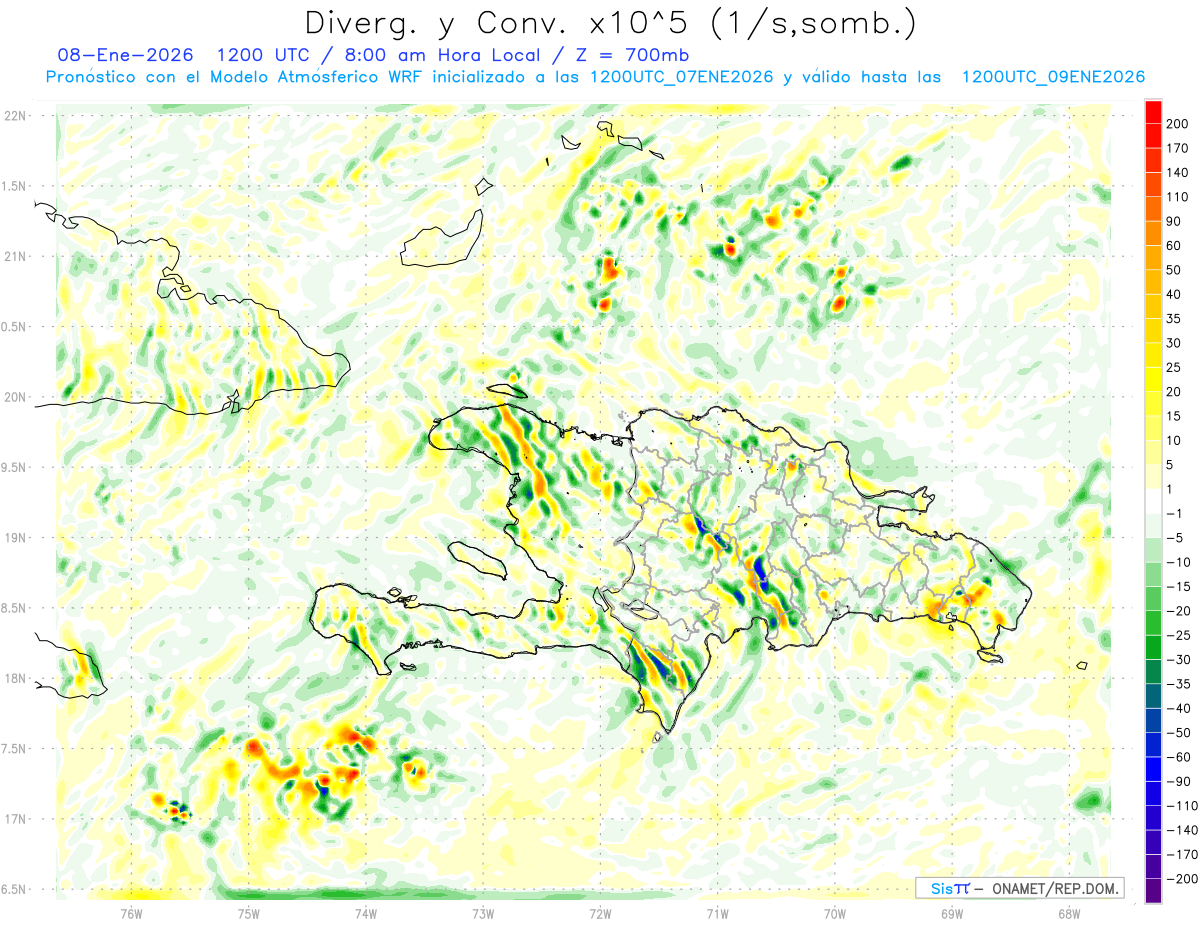This screenshot has height=927, width=1200.
Task: Select the title 'Diverg. y Conv. x10^5 (1/s,somb.)'
Action: click(x=610, y=22)
